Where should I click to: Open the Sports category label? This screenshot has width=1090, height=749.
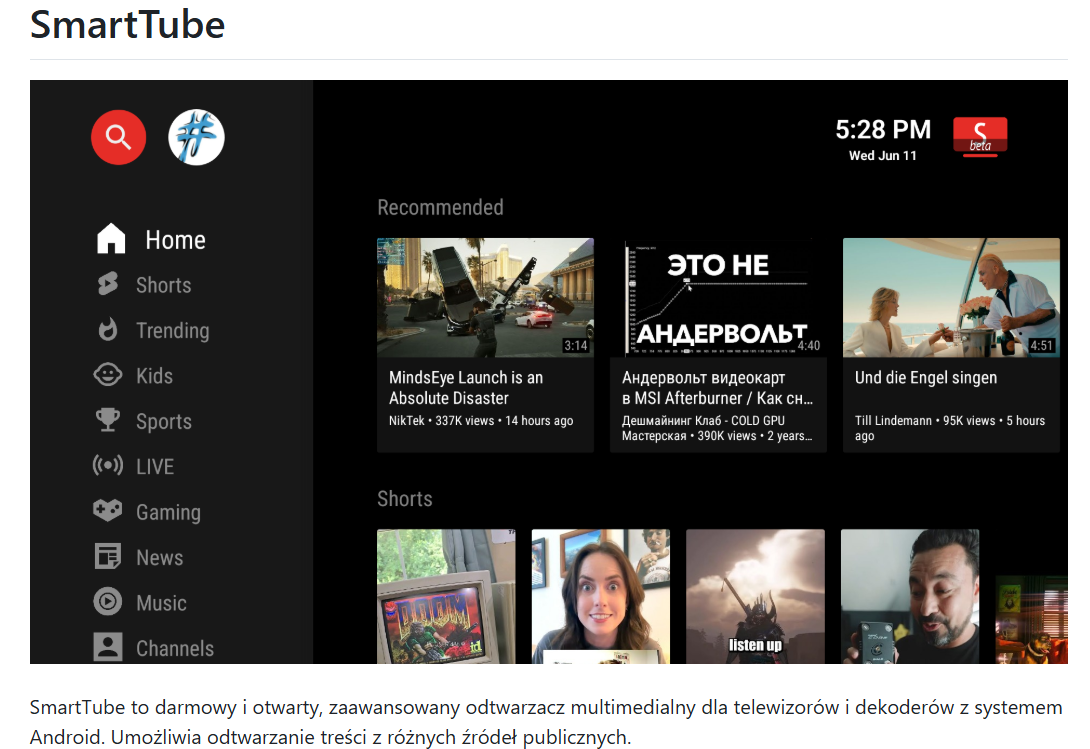(164, 421)
